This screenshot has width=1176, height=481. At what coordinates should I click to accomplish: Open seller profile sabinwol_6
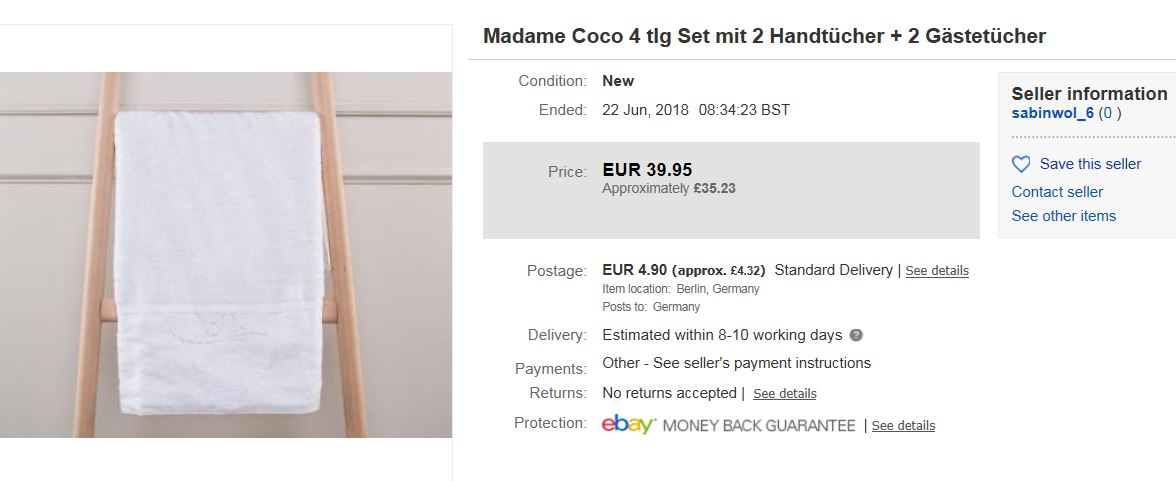click(x=1052, y=113)
